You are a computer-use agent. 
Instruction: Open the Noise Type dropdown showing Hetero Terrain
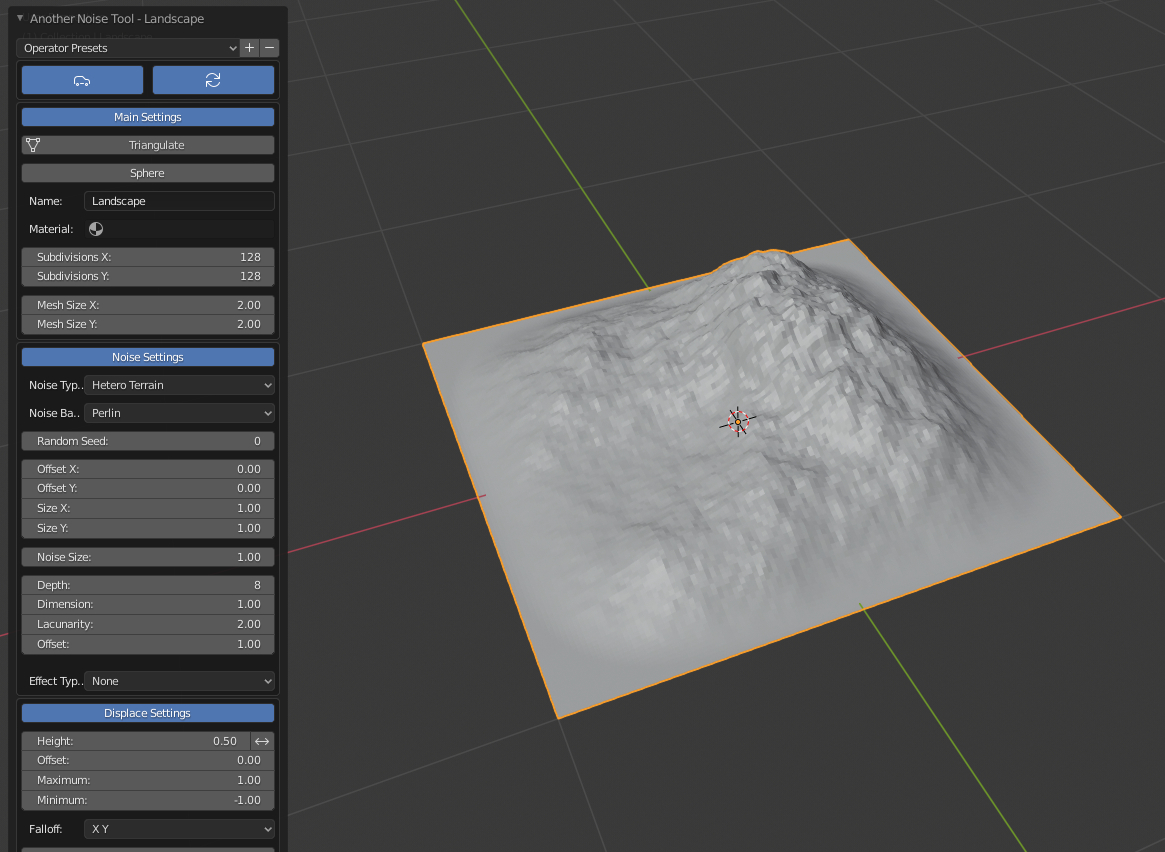[x=179, y=385]
